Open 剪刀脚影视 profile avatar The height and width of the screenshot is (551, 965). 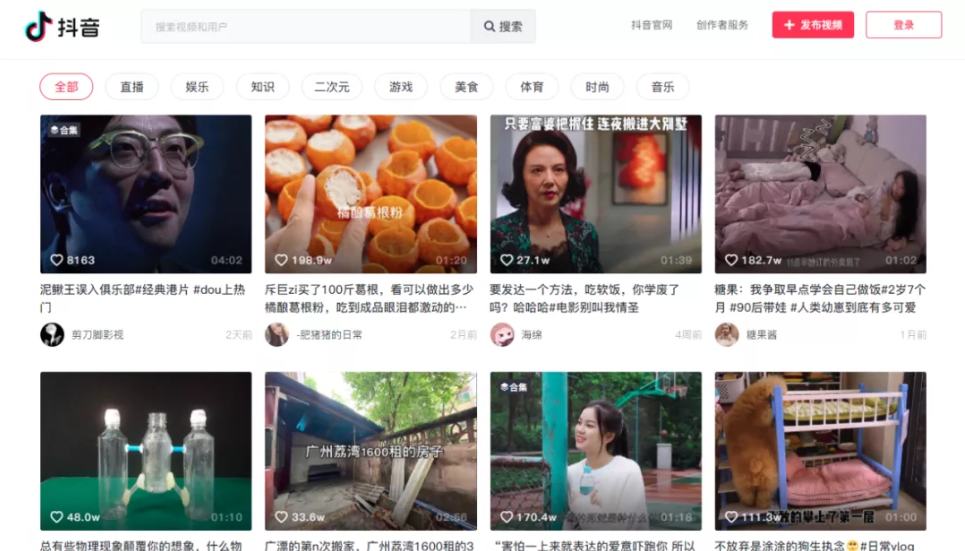coord(52,335)
